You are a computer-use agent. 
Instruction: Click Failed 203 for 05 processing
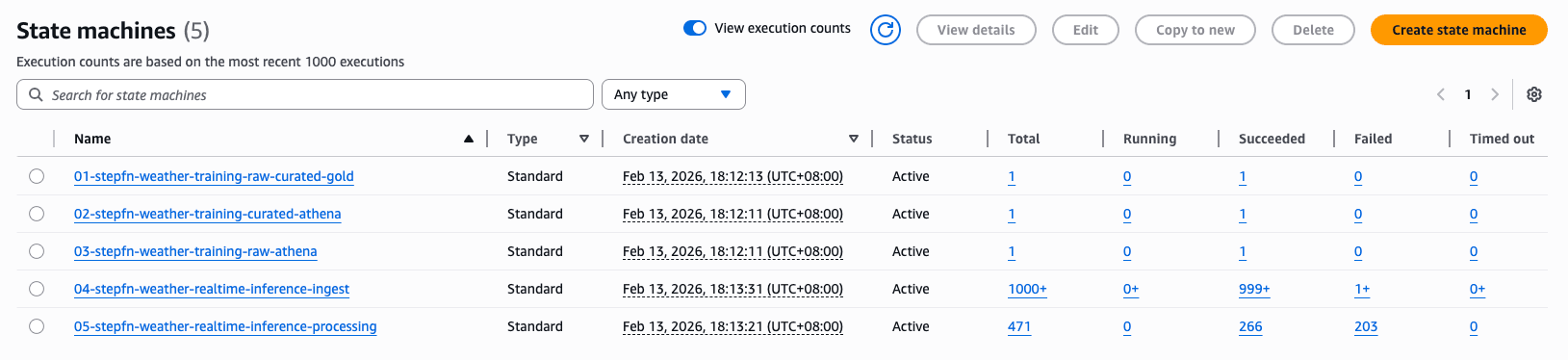pyautogui.click(x=1366, y=326)
